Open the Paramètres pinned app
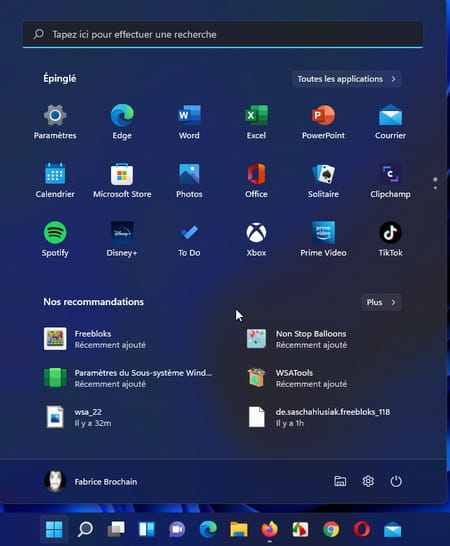Viewport: 450px width, 546px height. (55, 122)
